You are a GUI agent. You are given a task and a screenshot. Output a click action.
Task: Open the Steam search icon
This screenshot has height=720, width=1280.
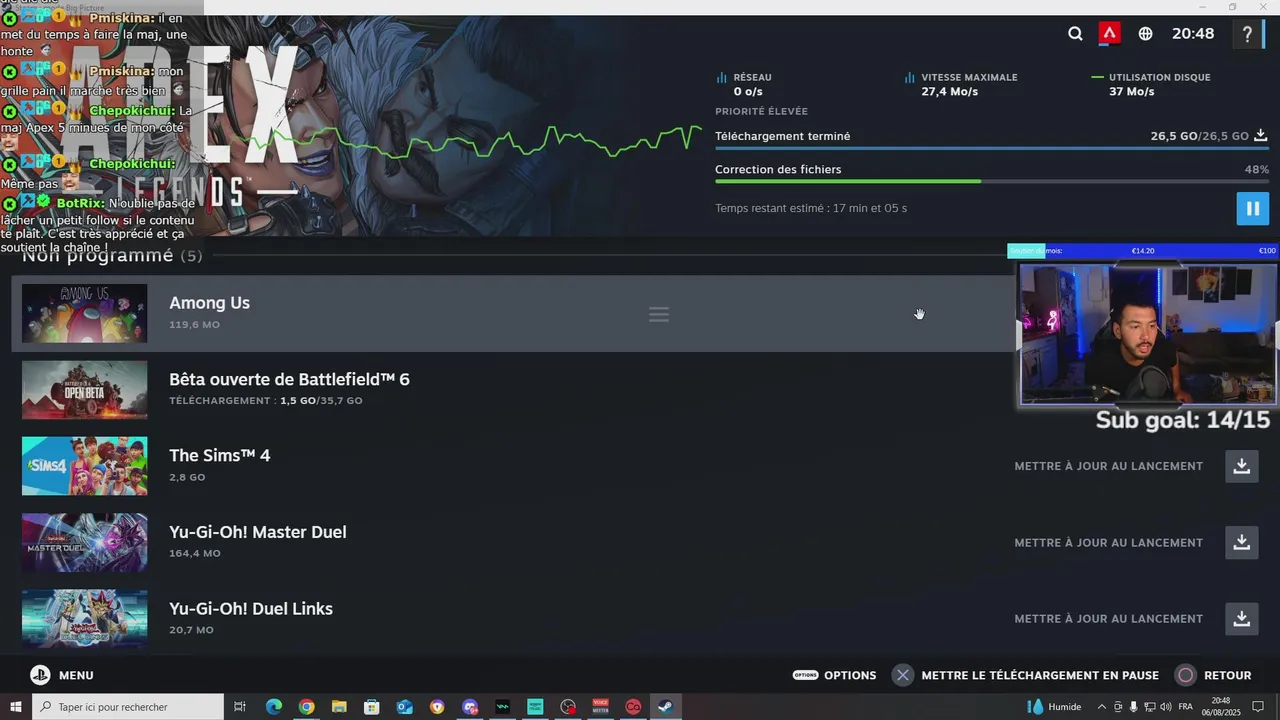[x=1075, y=33]
